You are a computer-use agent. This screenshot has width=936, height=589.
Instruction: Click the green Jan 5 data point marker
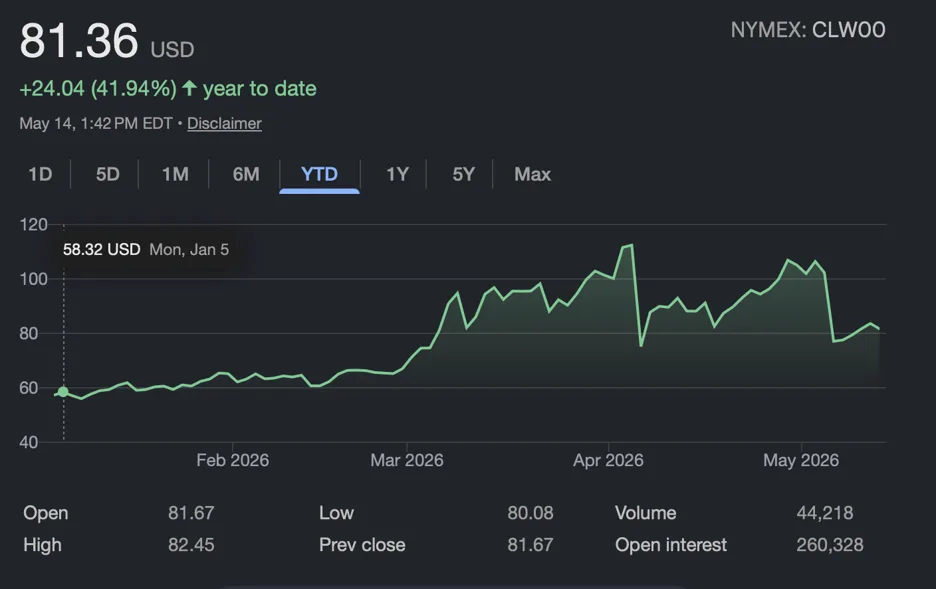[63, 392]
